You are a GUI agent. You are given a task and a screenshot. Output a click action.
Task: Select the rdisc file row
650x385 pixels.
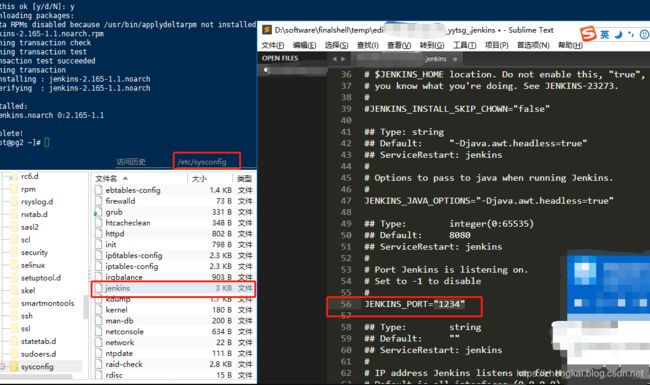(173, 375)
